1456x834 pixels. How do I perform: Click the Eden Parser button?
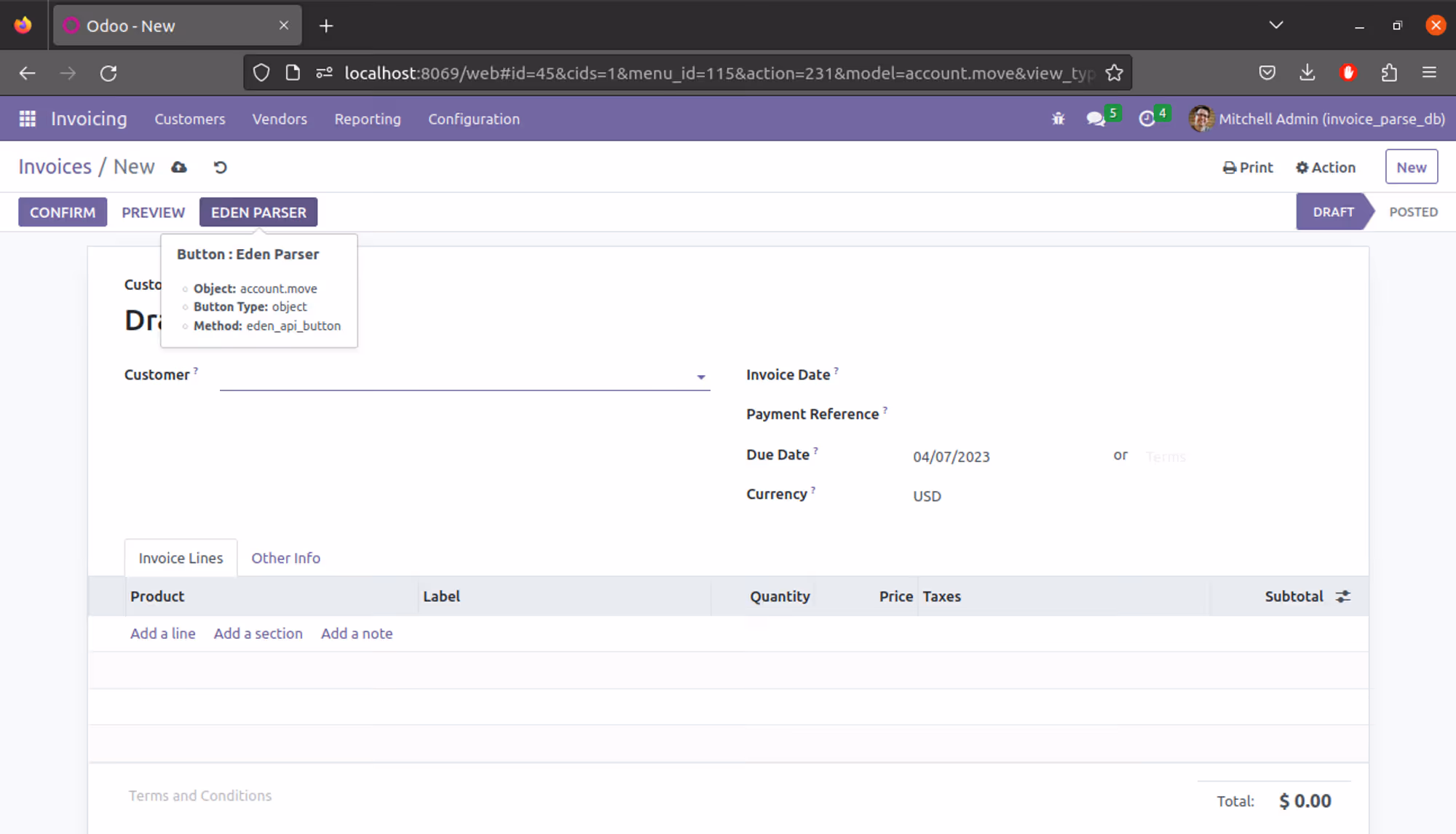258,213
